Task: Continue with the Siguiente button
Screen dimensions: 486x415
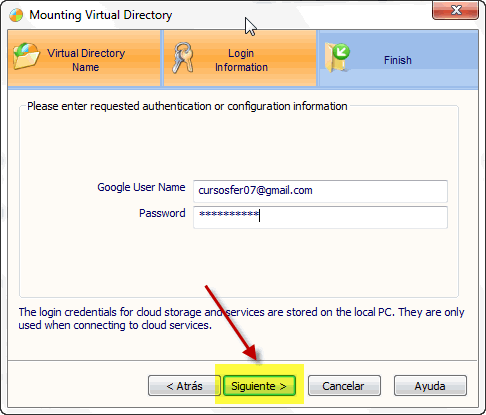Action: tap(259, 386)
